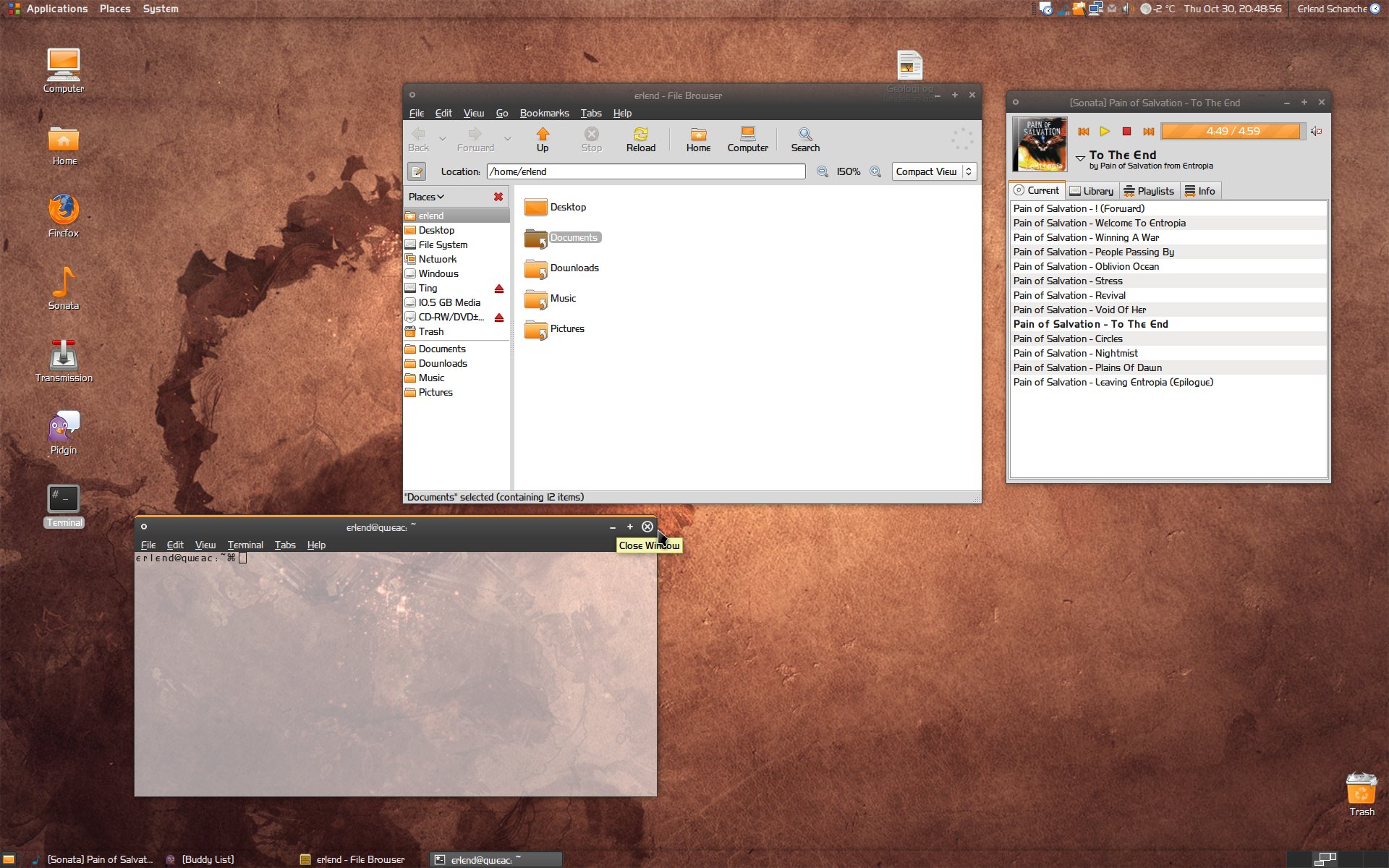Select track Void Of Her

pos(1168,310)
